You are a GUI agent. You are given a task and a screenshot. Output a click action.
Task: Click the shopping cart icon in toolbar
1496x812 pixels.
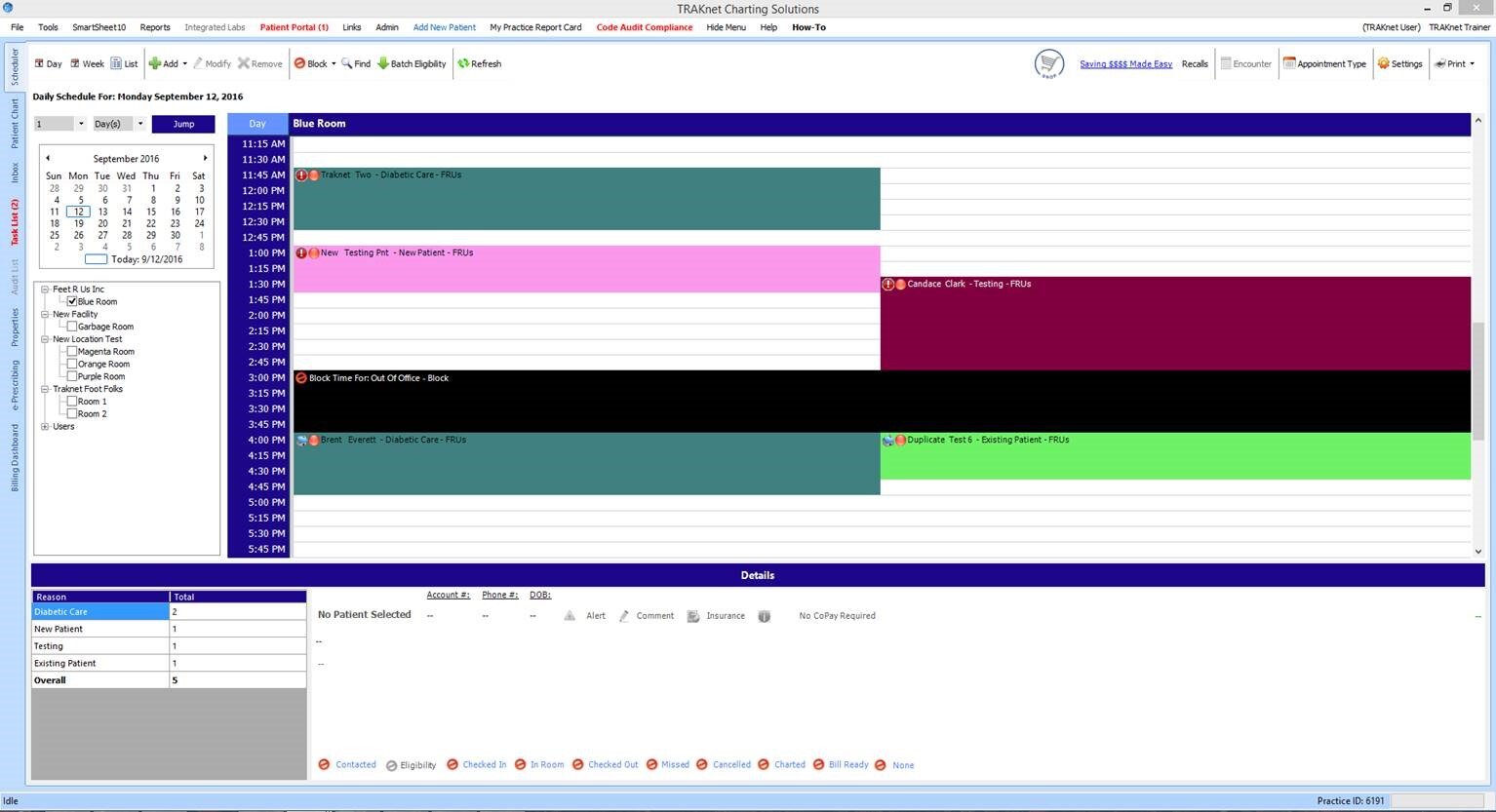[x=1048, y=64]
